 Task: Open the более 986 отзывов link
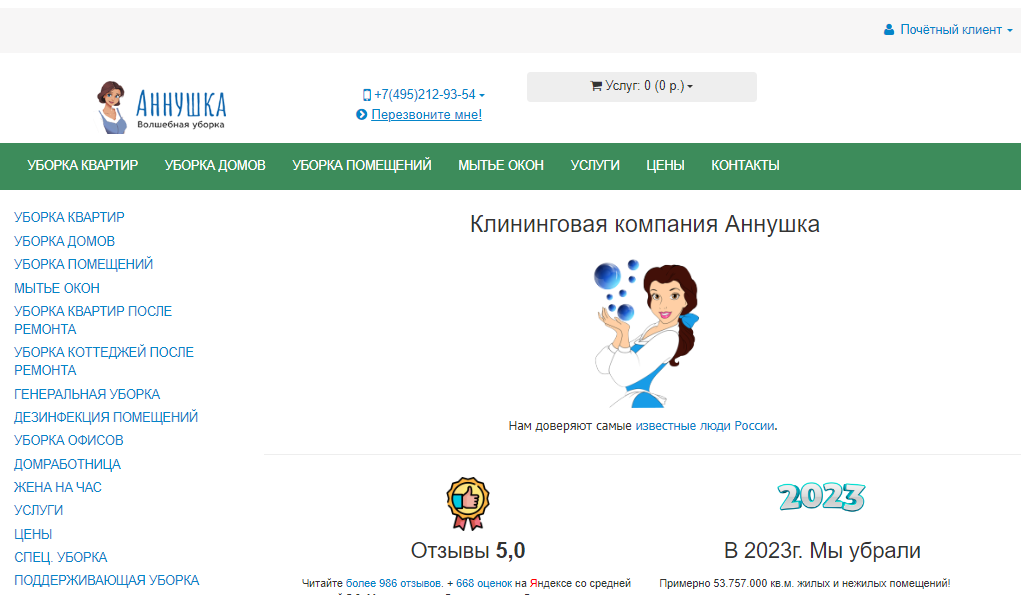coord(394,583)
